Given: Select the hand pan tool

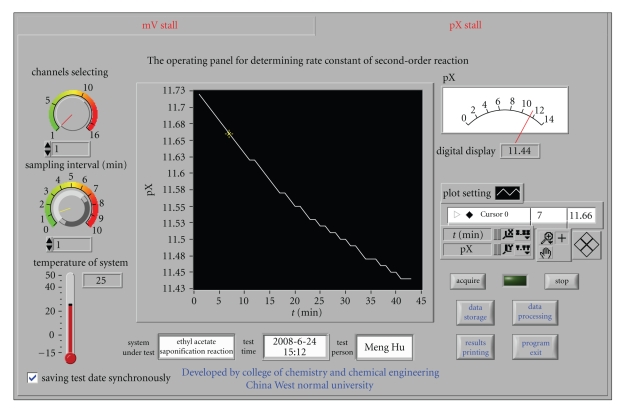Looking at the screenshot, I should click(546, 252).
